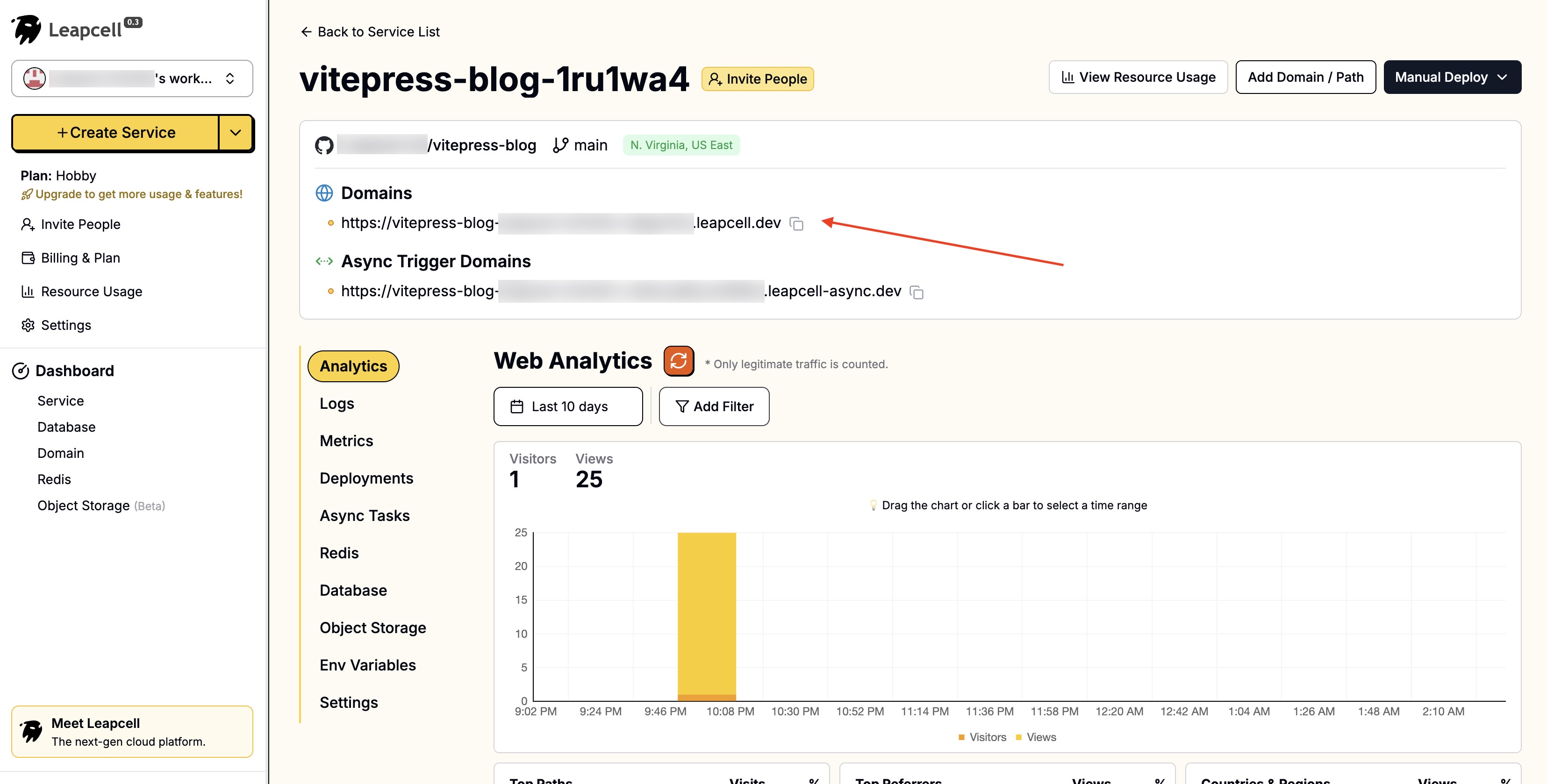Select the Deployments tab
This screenshot has height=784, width=1547.
point(366,478)
